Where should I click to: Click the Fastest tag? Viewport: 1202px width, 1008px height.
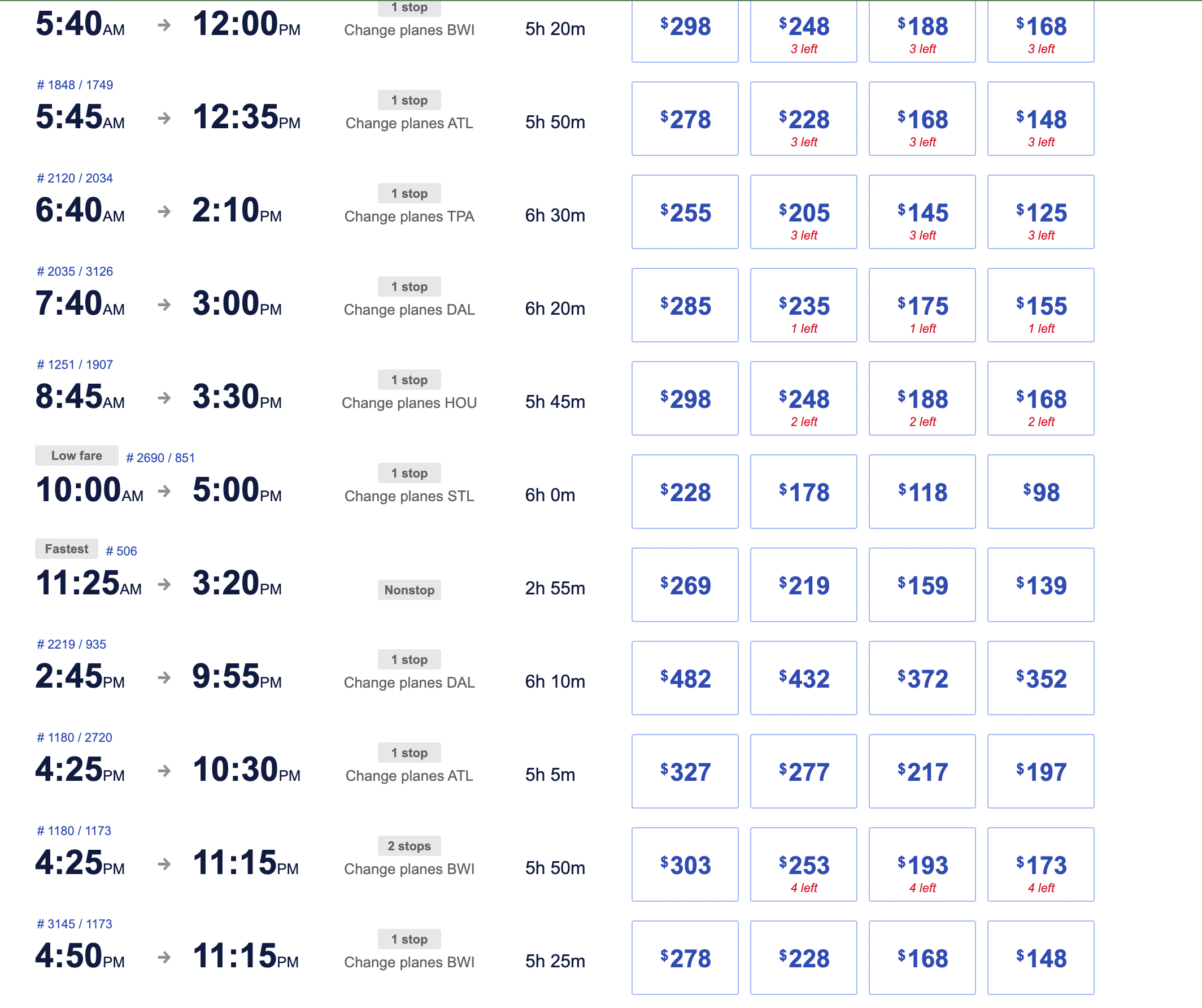coord(67,550)
